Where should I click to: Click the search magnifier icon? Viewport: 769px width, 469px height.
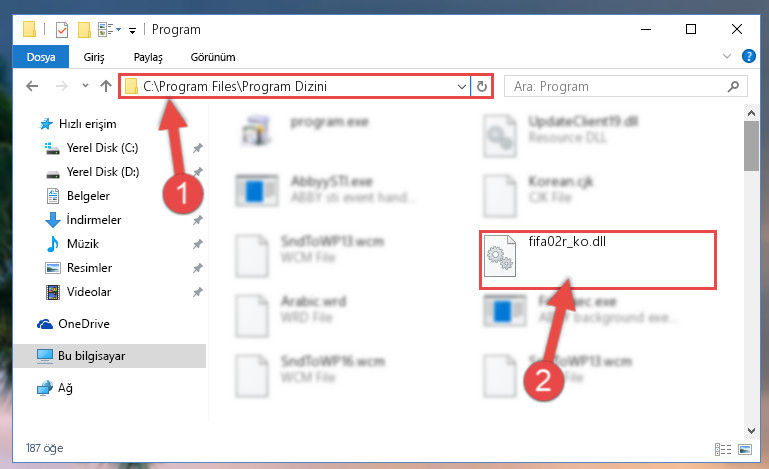pos(733,87)
